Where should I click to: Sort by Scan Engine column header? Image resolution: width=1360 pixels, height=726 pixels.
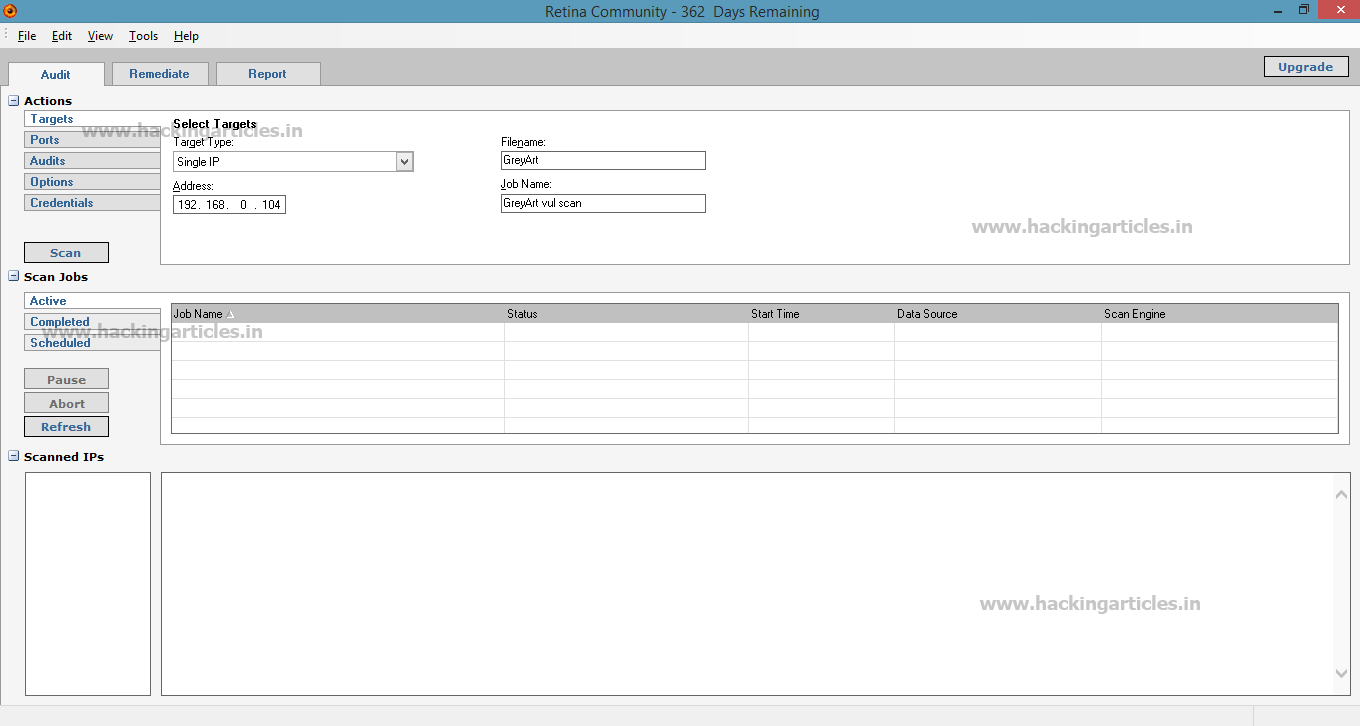pyautogui.click(x=1219, y=314)
